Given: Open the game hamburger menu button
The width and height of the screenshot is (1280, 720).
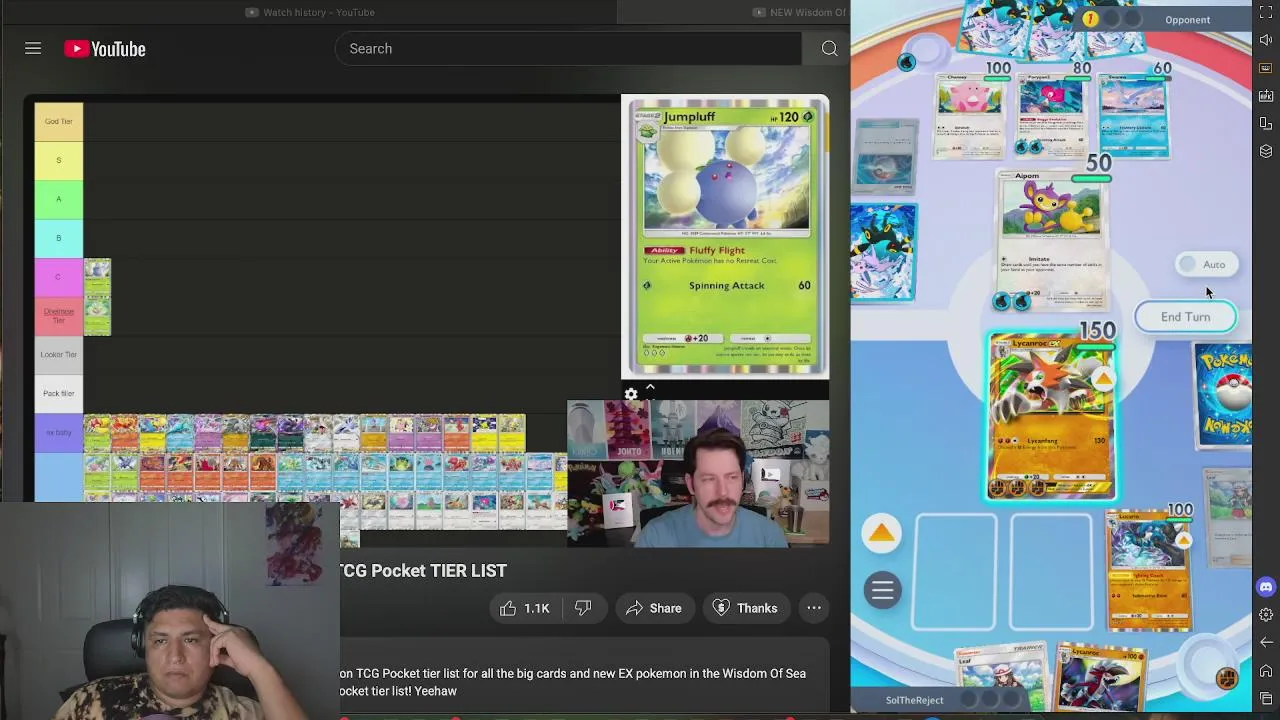Looking at the screenshot, I should pyautogui.click(x=882, y=590).
